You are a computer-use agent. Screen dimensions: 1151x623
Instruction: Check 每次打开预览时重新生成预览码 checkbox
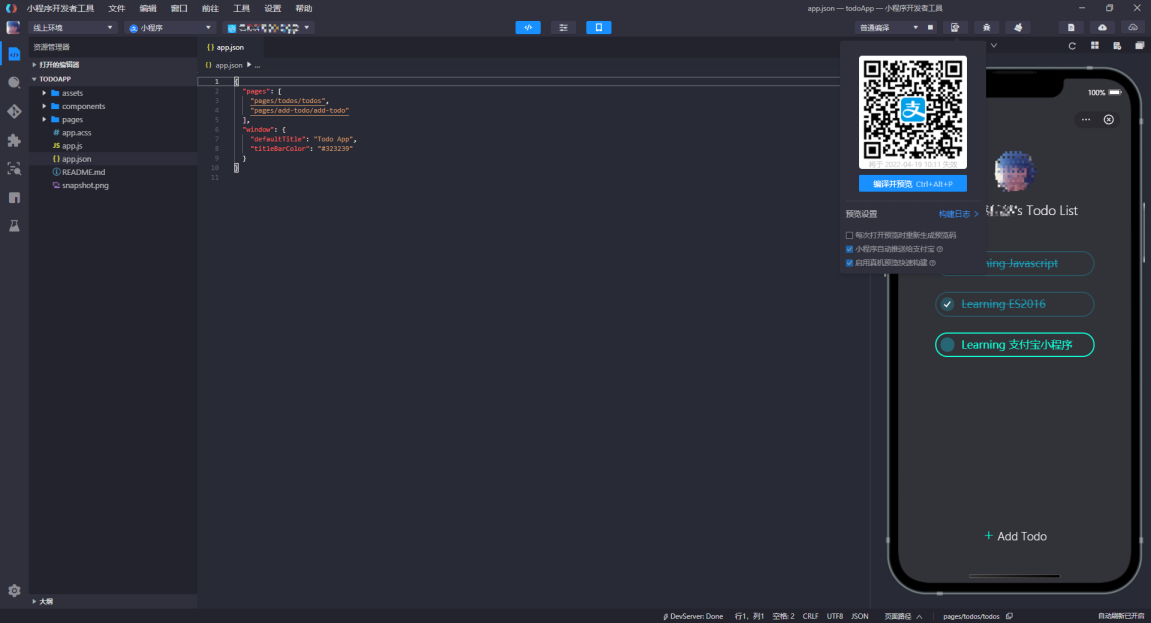pos(849,236)
